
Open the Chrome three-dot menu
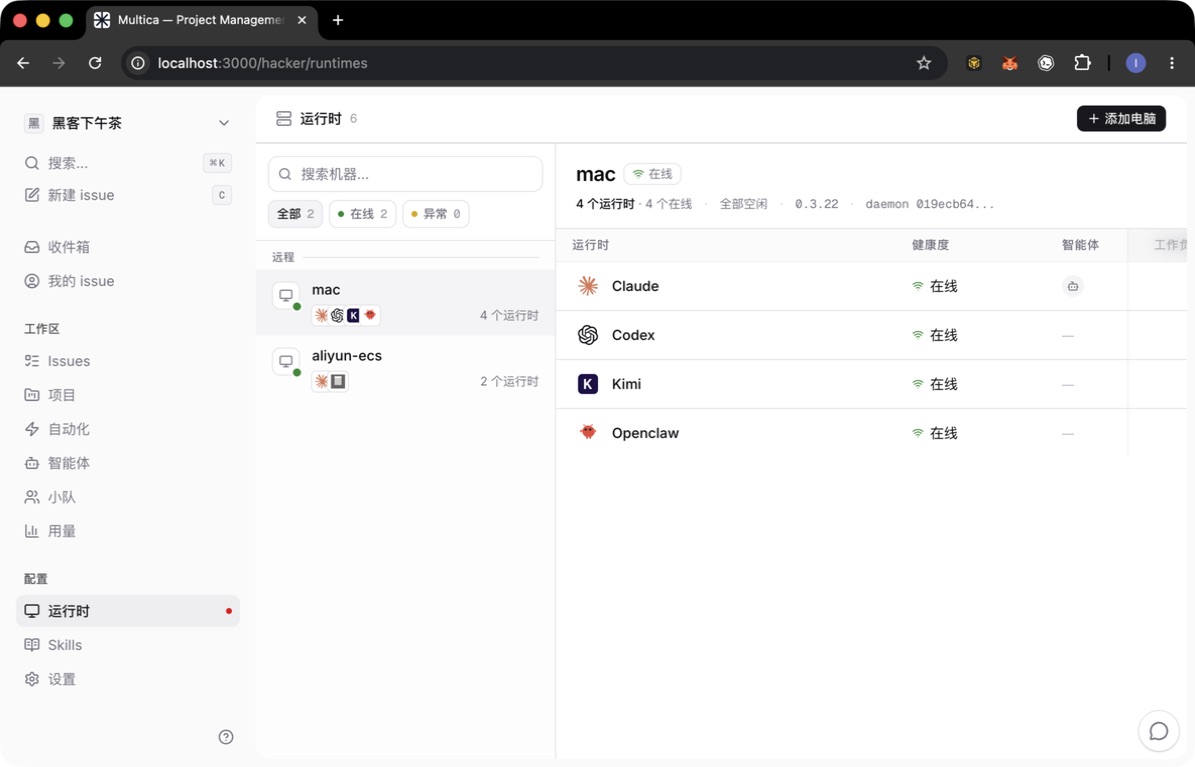pyautogui.click(x=1171, y=63)
